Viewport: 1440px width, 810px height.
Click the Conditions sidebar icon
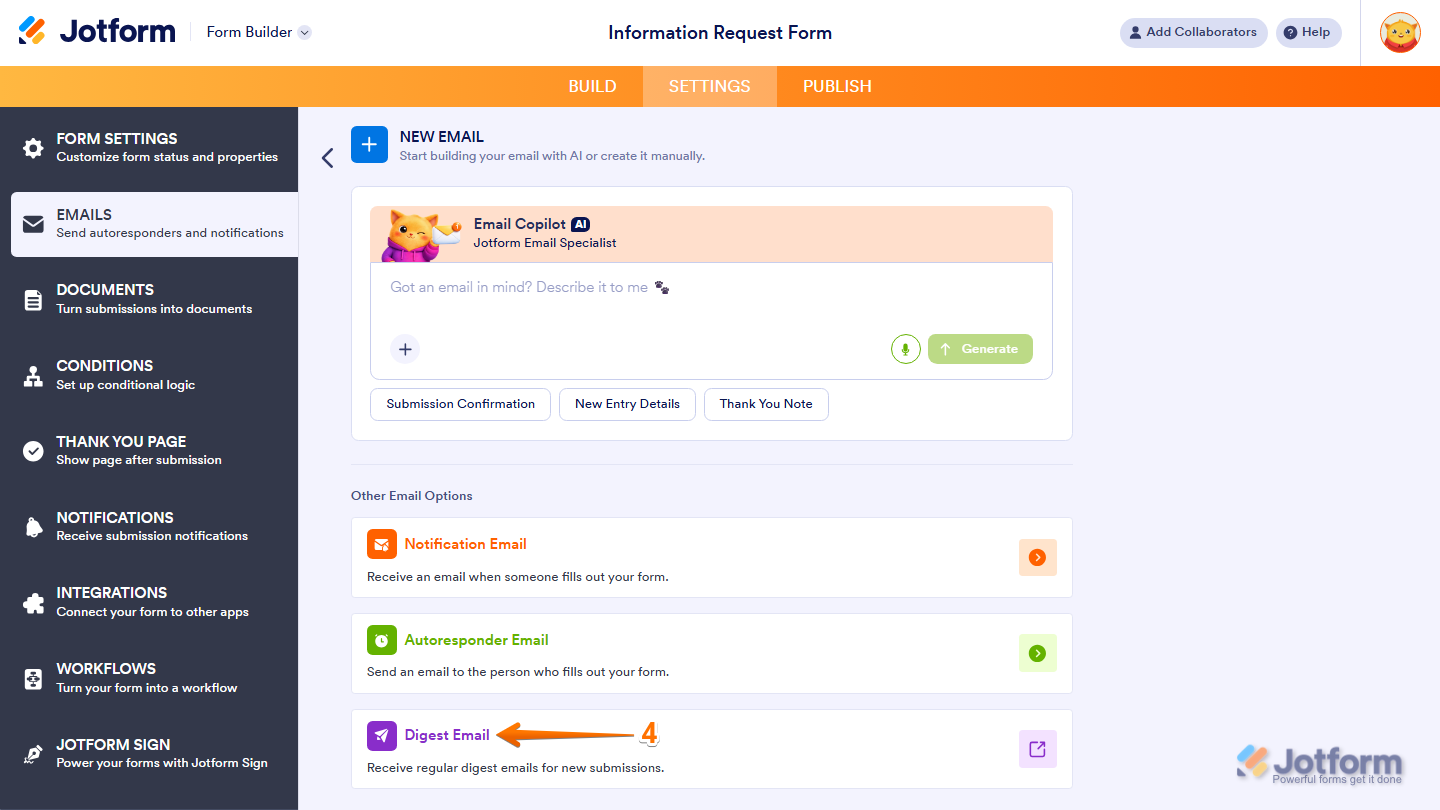tap(34, 375)
